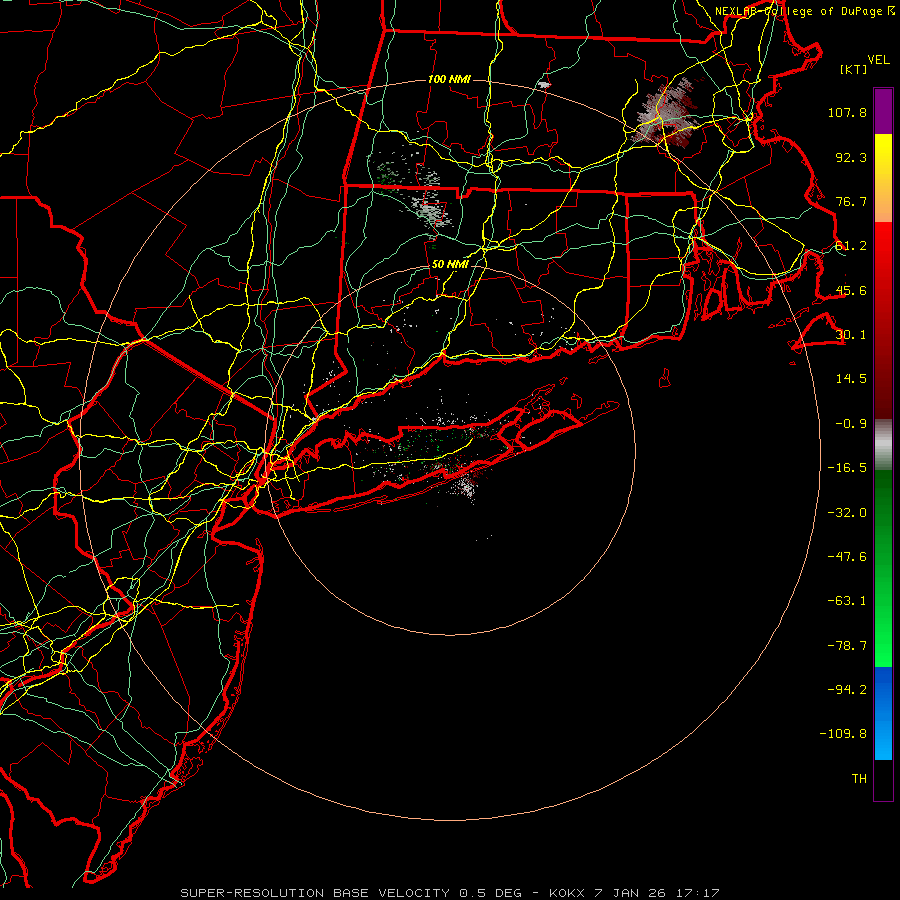Click the -47.6 velocity scale label
900x900 pixels.
click(x=847, y=557)
